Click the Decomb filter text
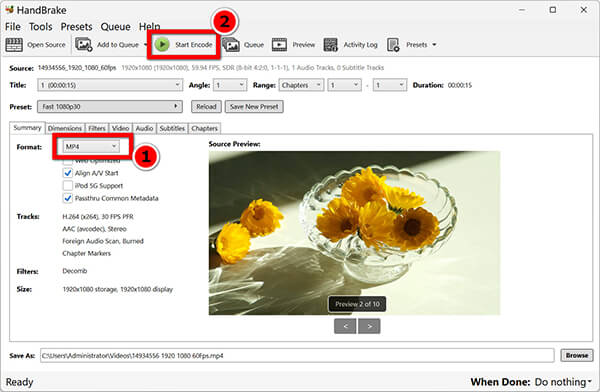This screenshot has width=600, height=392. tap(75, 271)
